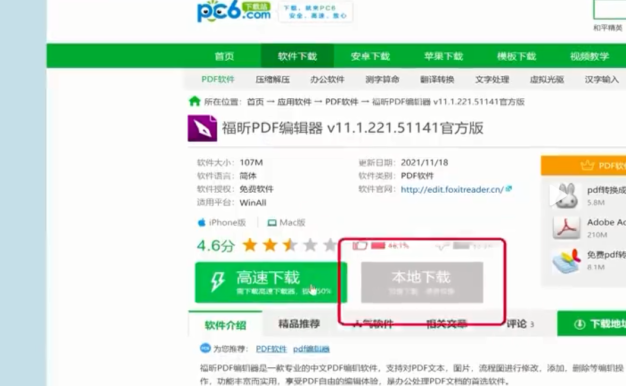Open the 软件下载 main navigation item
Image resolution: width=626 pixels, height=386 pixels.
click(x=297, y=56)
